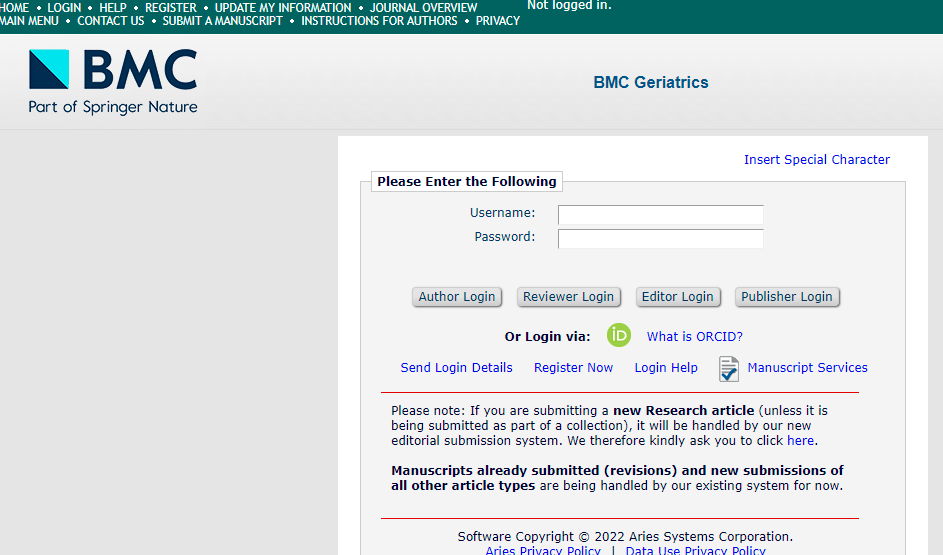Screen dimensions: 943x555
Task: Click the Username input field
Action: (660, 214)
